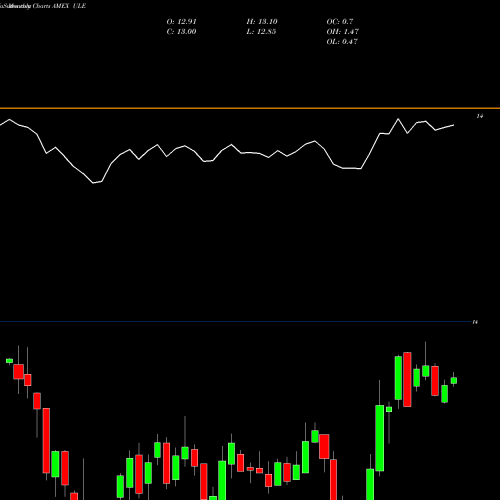Select the low price text L: 12.85
This screenshot has width=500, height=500.
coord(261,32)
